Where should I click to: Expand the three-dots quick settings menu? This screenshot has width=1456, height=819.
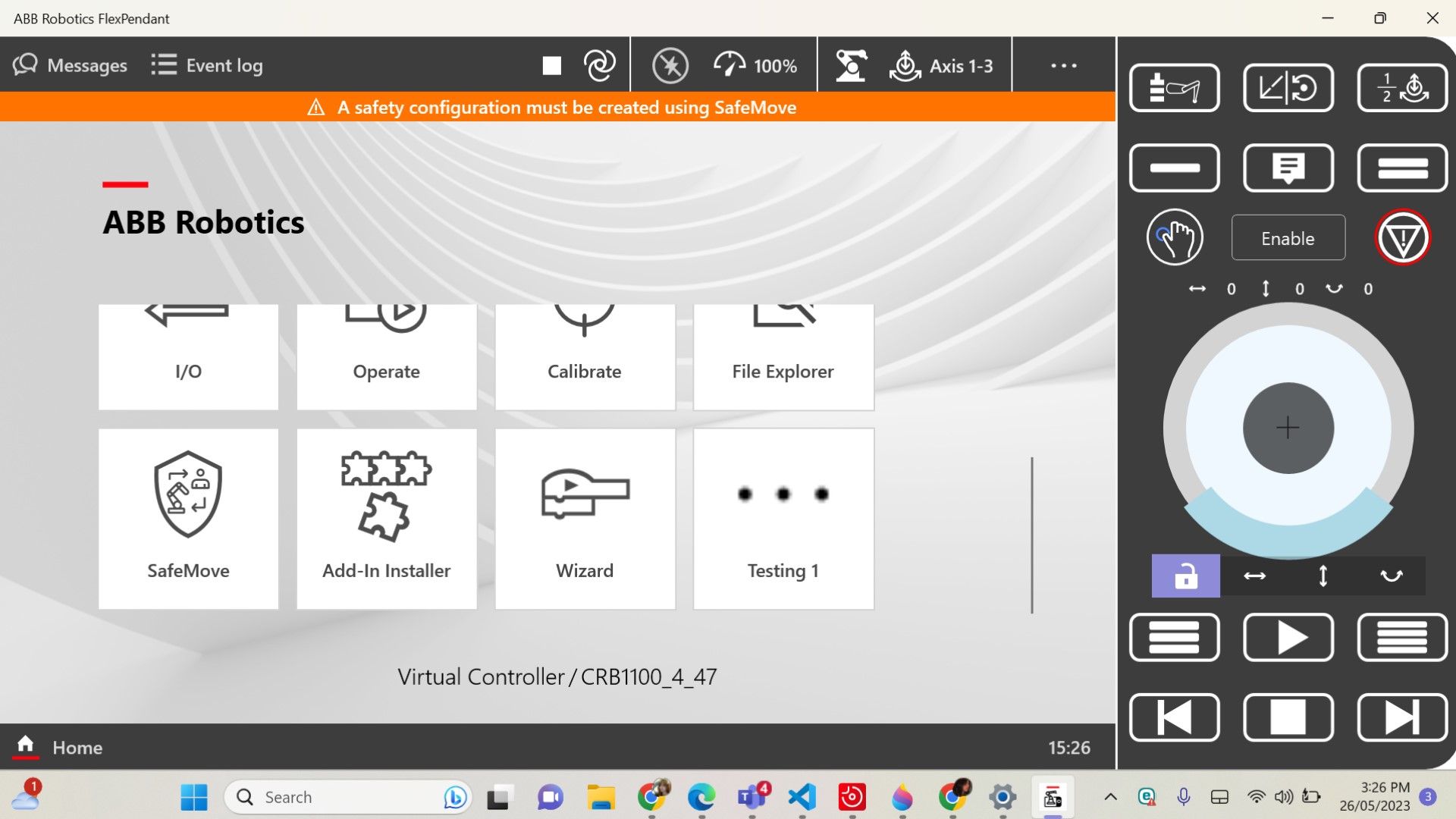point(1063,66)
